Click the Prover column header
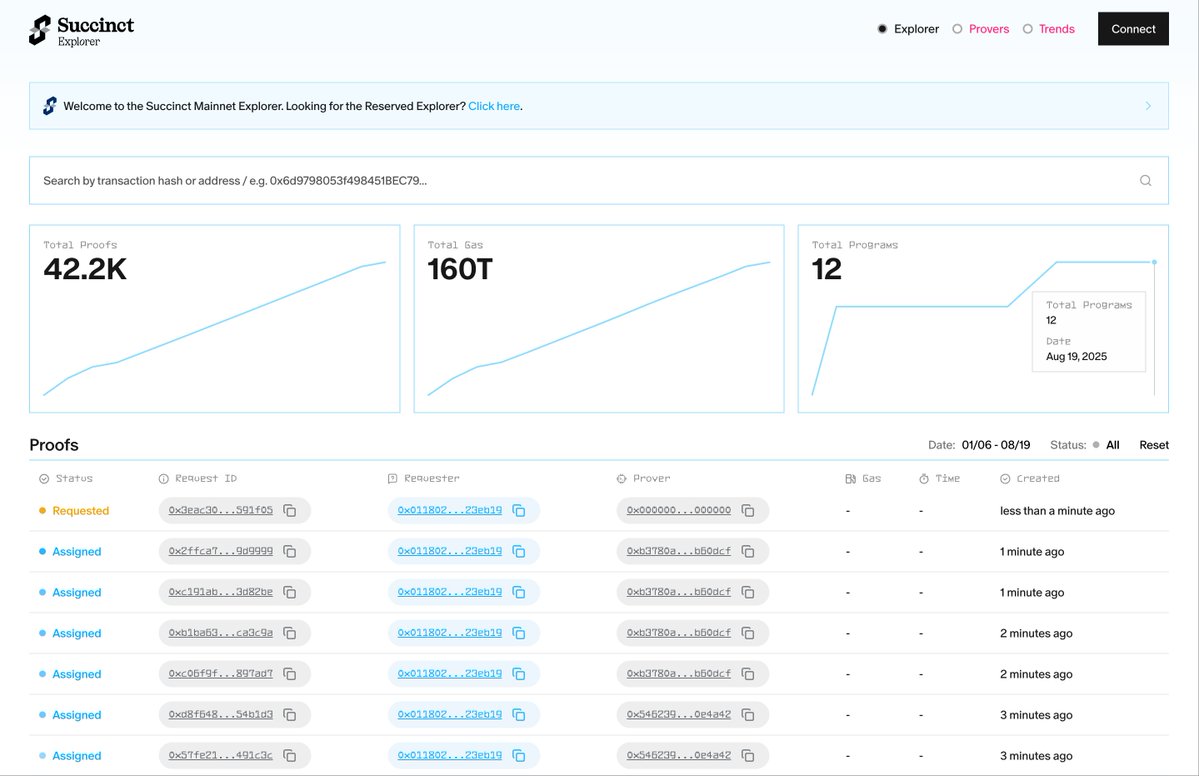The height and width of the screenshot is (776, 1199). tap(644, 479)
